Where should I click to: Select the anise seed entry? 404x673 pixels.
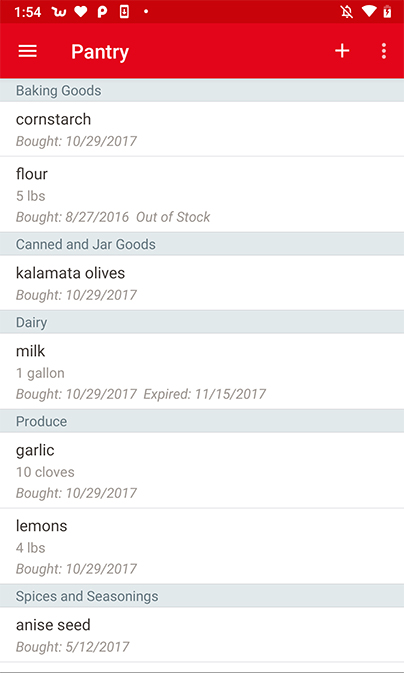tap(202, 634)
